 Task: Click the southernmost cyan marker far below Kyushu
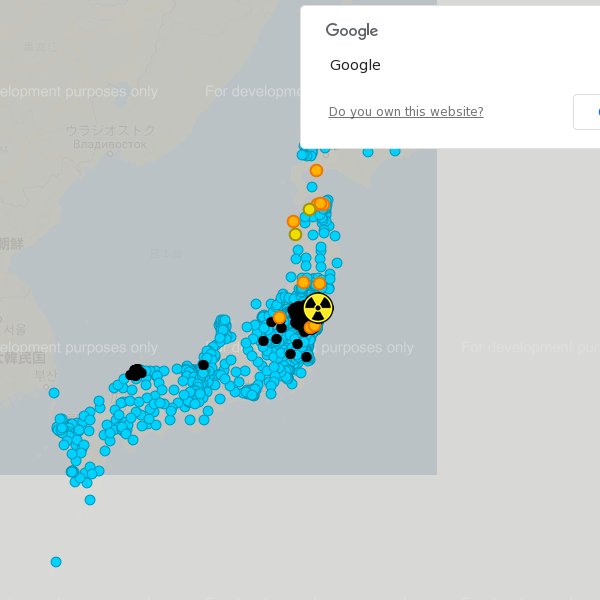(56, 562)
